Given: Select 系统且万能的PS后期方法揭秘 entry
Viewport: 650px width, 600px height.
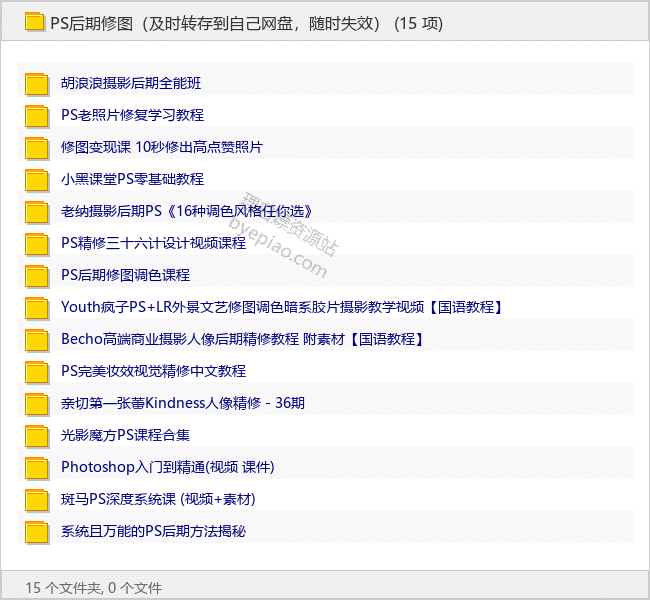Looking at the screenshot, I should point(153,531).
